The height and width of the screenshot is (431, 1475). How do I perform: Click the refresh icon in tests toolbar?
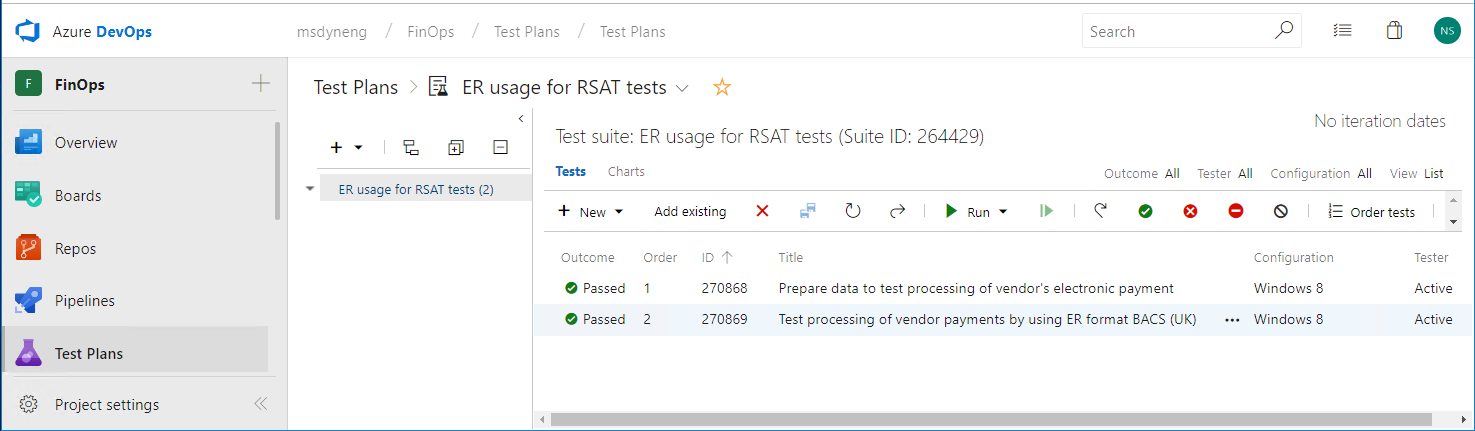853,211
